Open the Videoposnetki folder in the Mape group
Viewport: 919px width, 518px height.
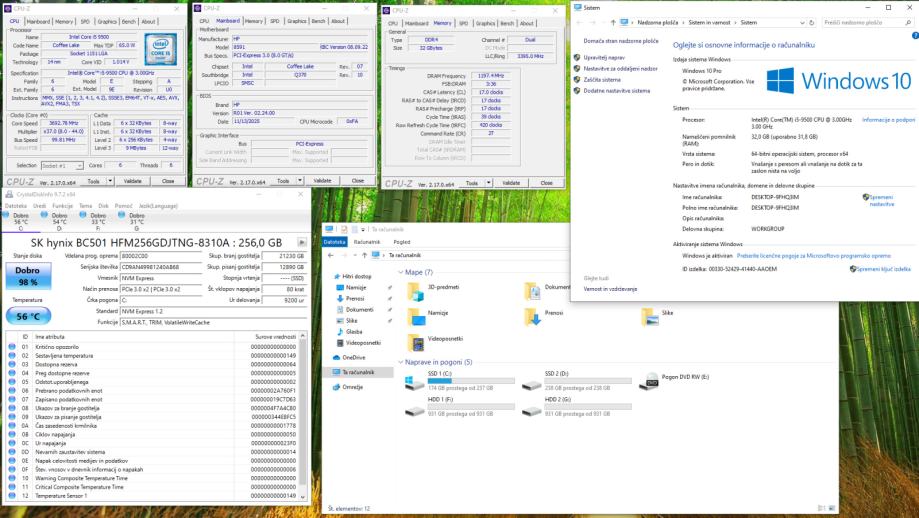click(435, 342)
